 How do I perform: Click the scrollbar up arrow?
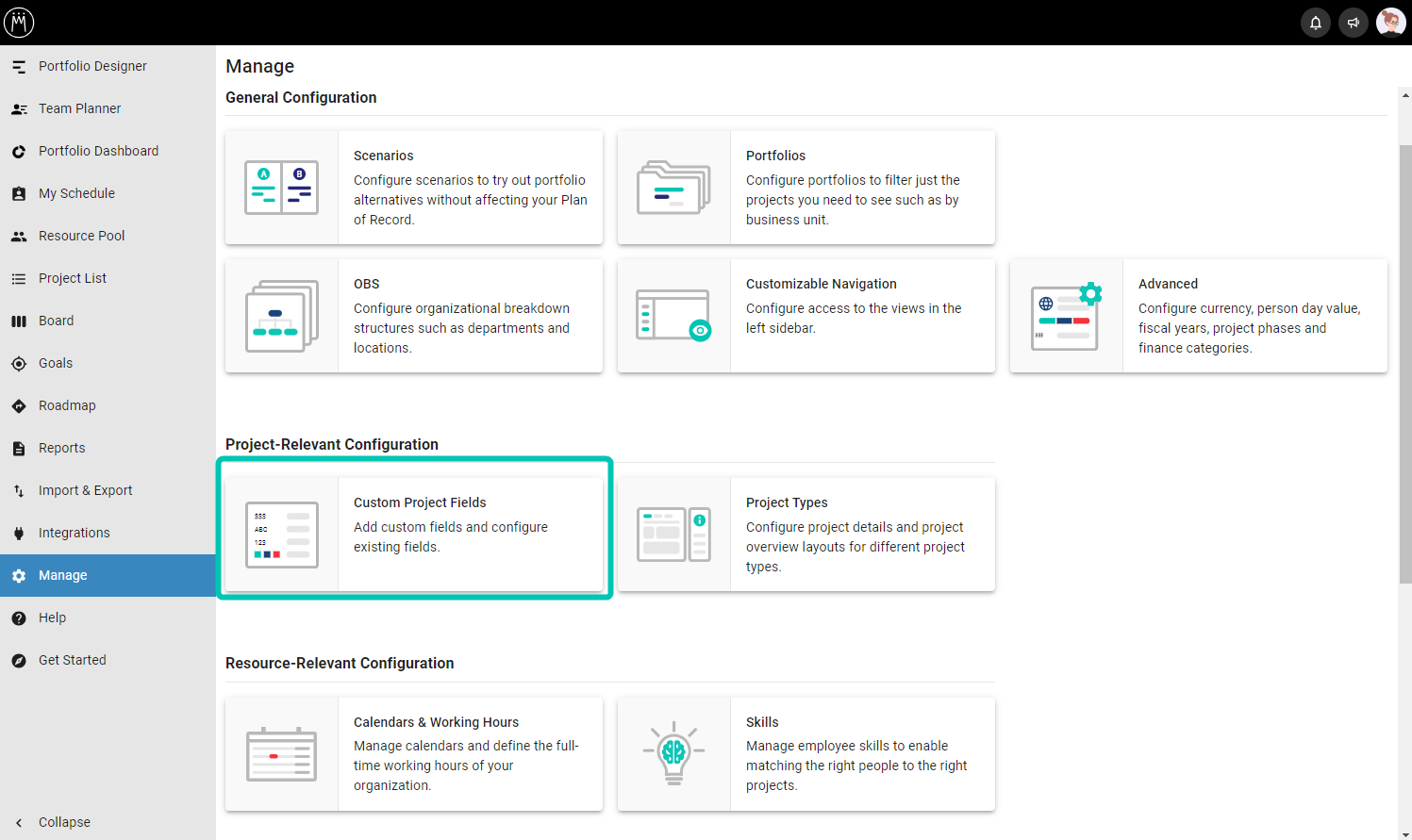click(1405, 94)
